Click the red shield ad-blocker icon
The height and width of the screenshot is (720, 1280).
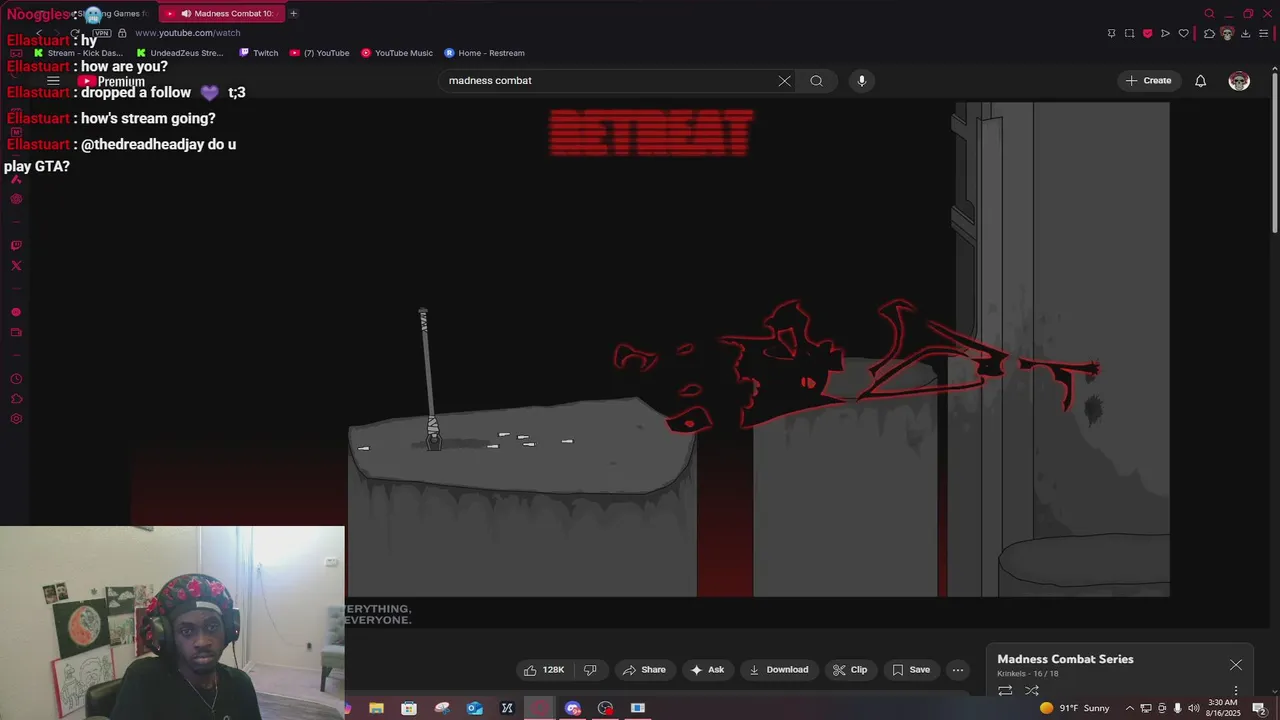click(1147, 33)
